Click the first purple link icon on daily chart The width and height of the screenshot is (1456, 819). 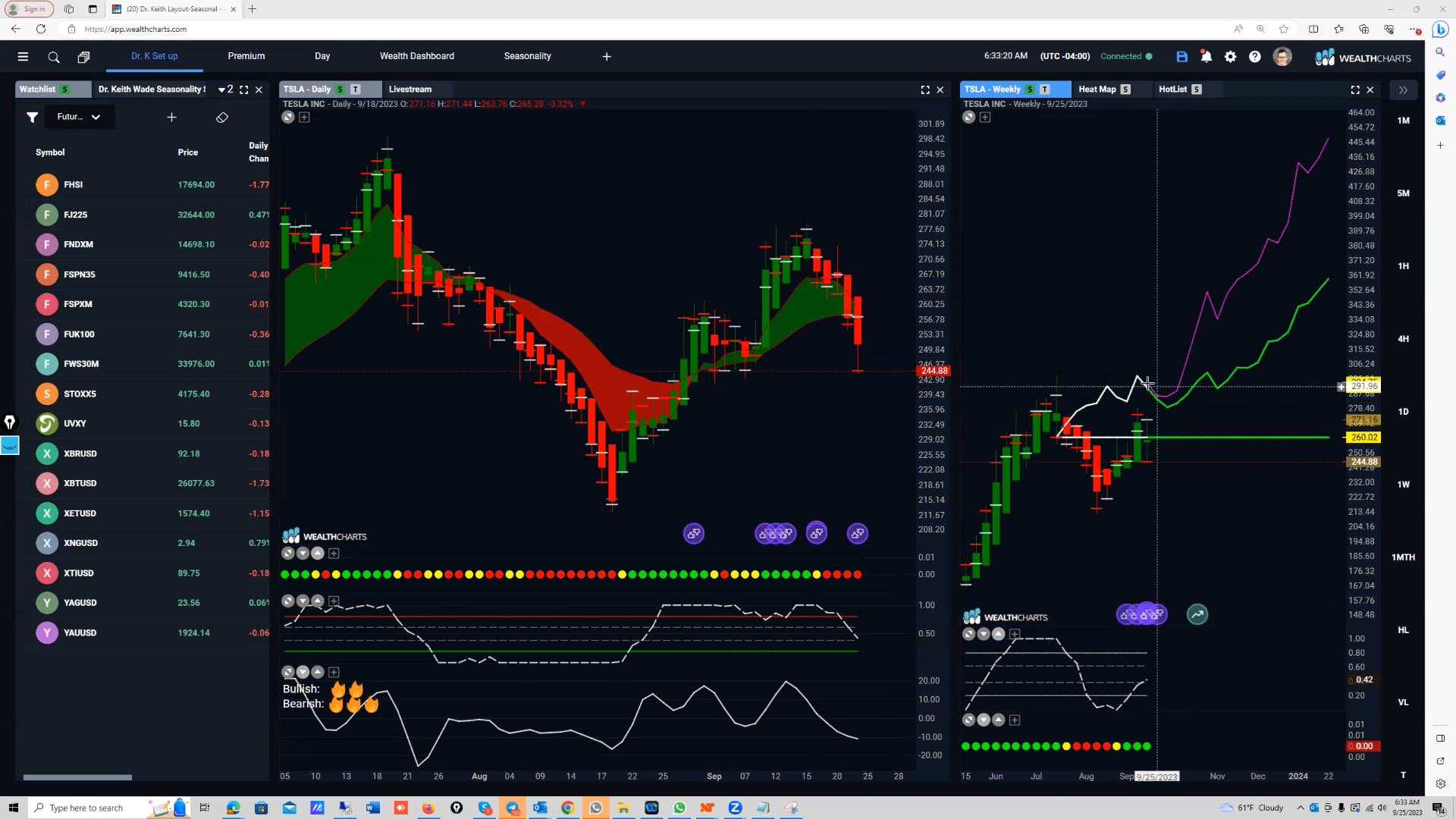click(x=694, y=534)
